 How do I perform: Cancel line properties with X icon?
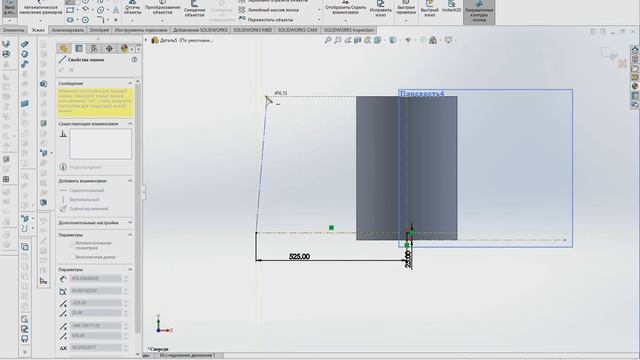71,70
